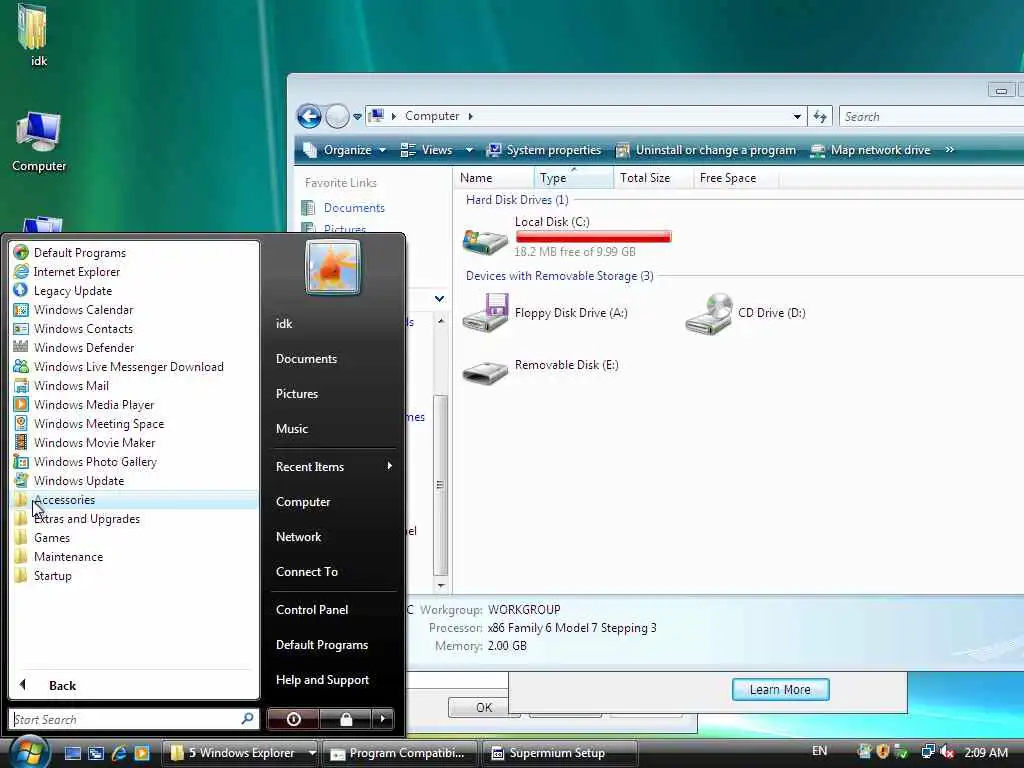This screenshot has width=1024, height=768.
Task: Open Network from the start menu
Action: (298, 537)
